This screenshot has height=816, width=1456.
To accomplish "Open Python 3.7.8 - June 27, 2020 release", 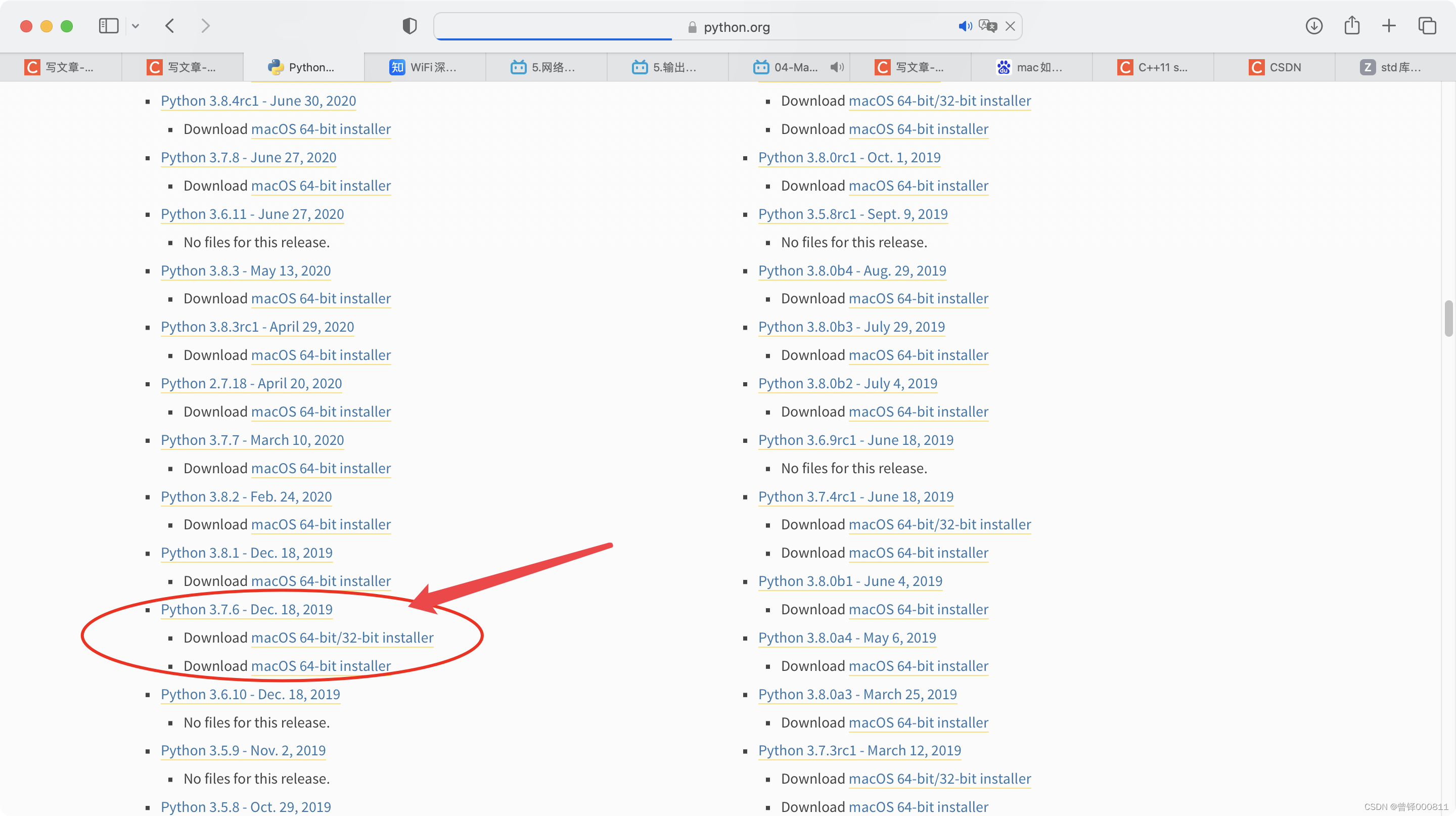I will pos(249,158).
